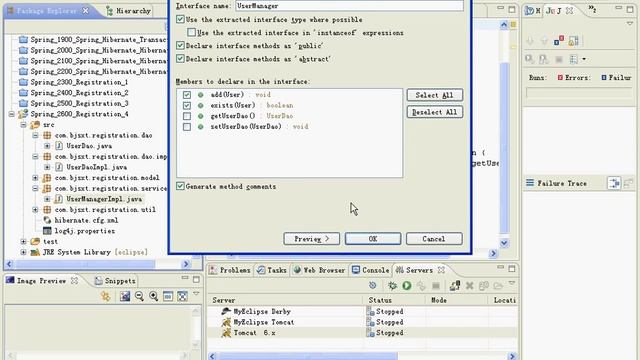Select Spring_2300_Registration_1 project
Screen dimensions: 640x360
[79, 82]
